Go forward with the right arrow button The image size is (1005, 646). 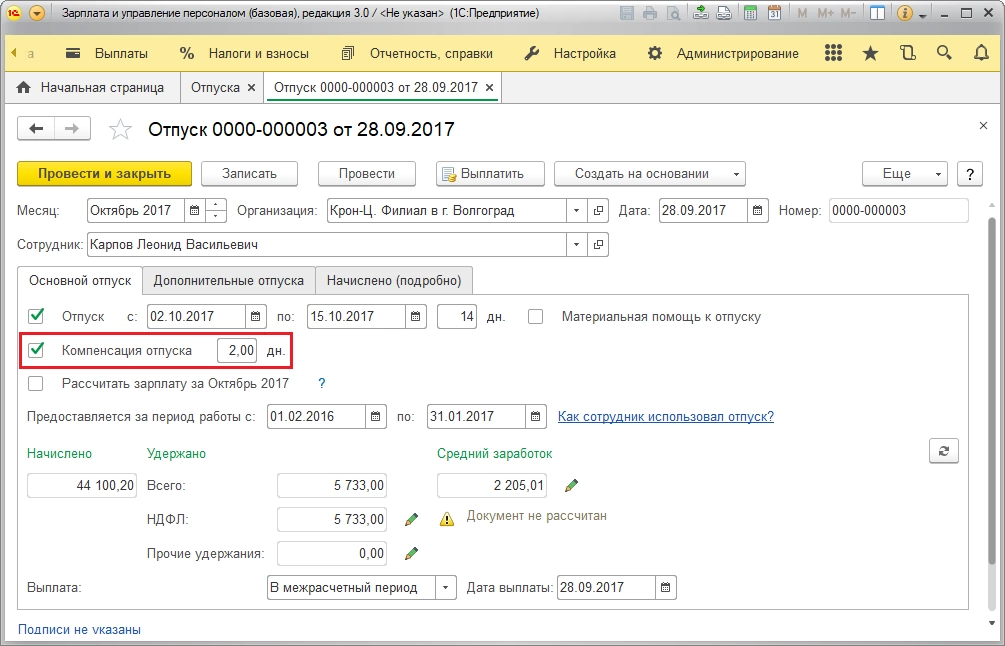pos(72,129)
